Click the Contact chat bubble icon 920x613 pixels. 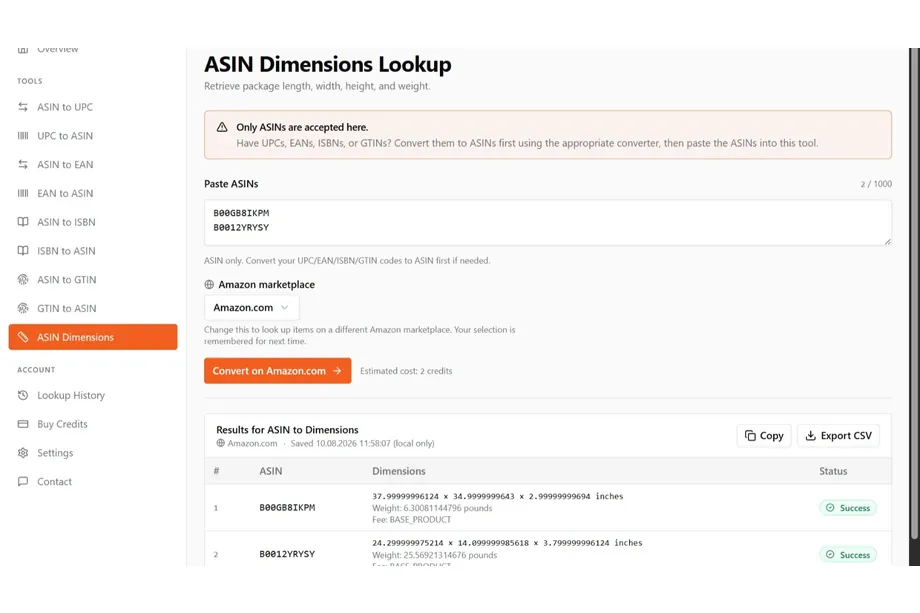click(x=23, y=481)
